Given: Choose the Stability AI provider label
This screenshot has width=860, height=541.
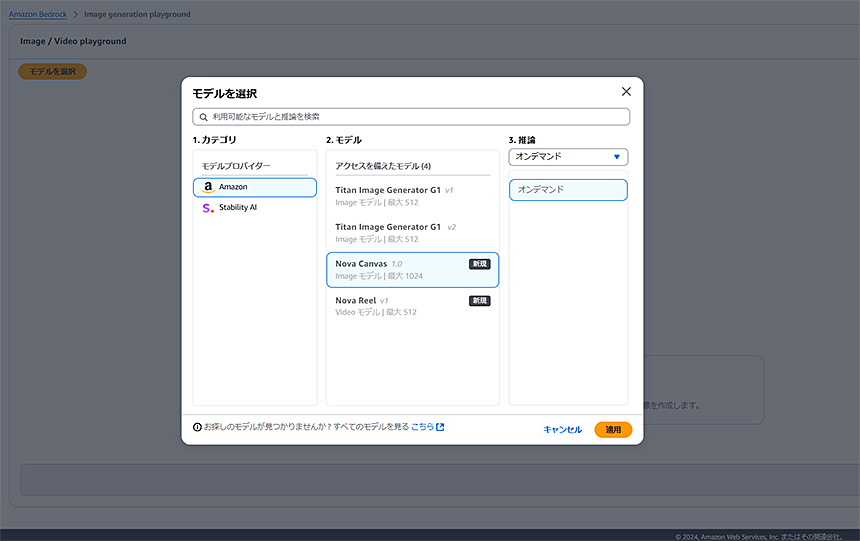Looking at the screenshot, I should pos(237,207).
